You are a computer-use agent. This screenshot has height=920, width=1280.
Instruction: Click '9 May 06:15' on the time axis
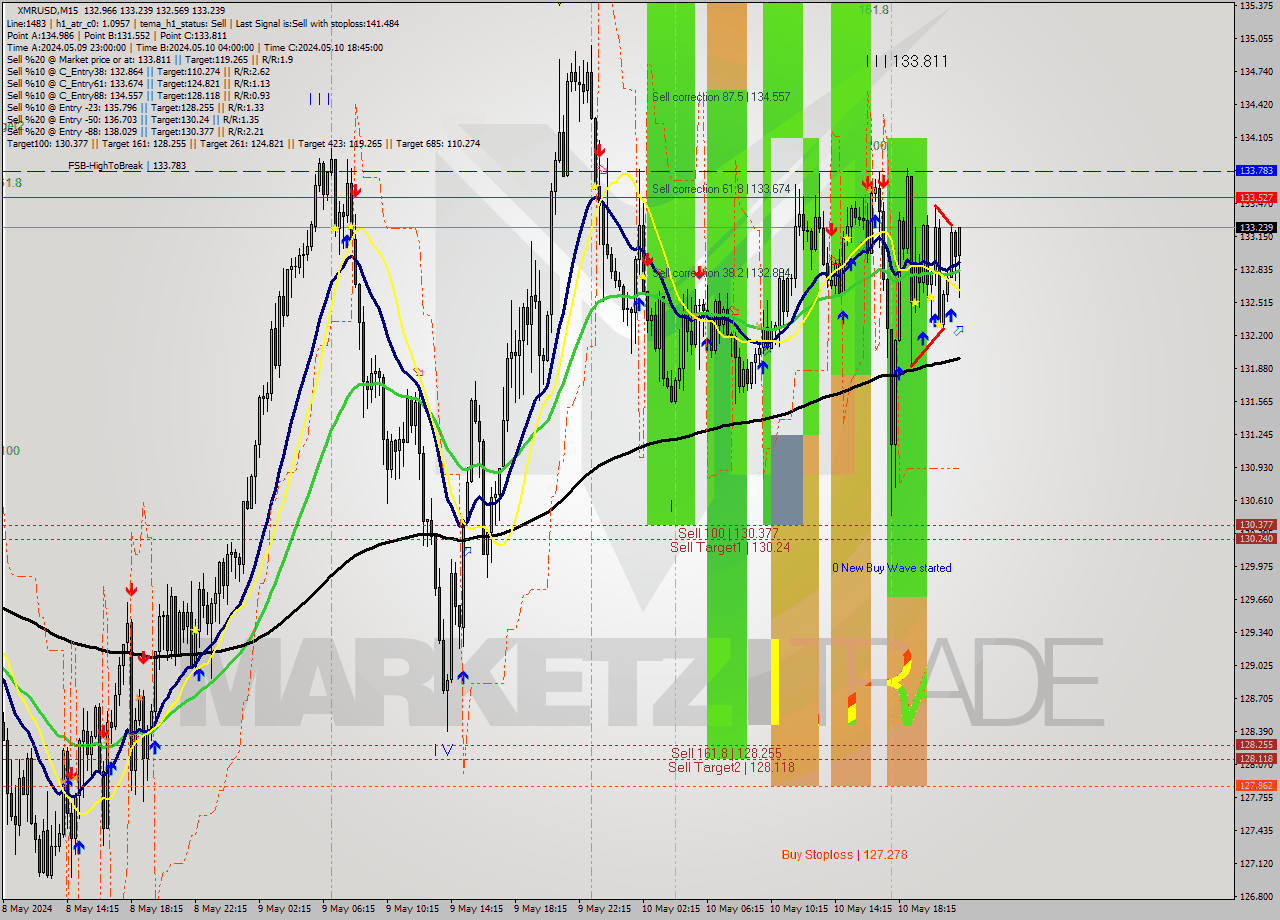(349, 909)
